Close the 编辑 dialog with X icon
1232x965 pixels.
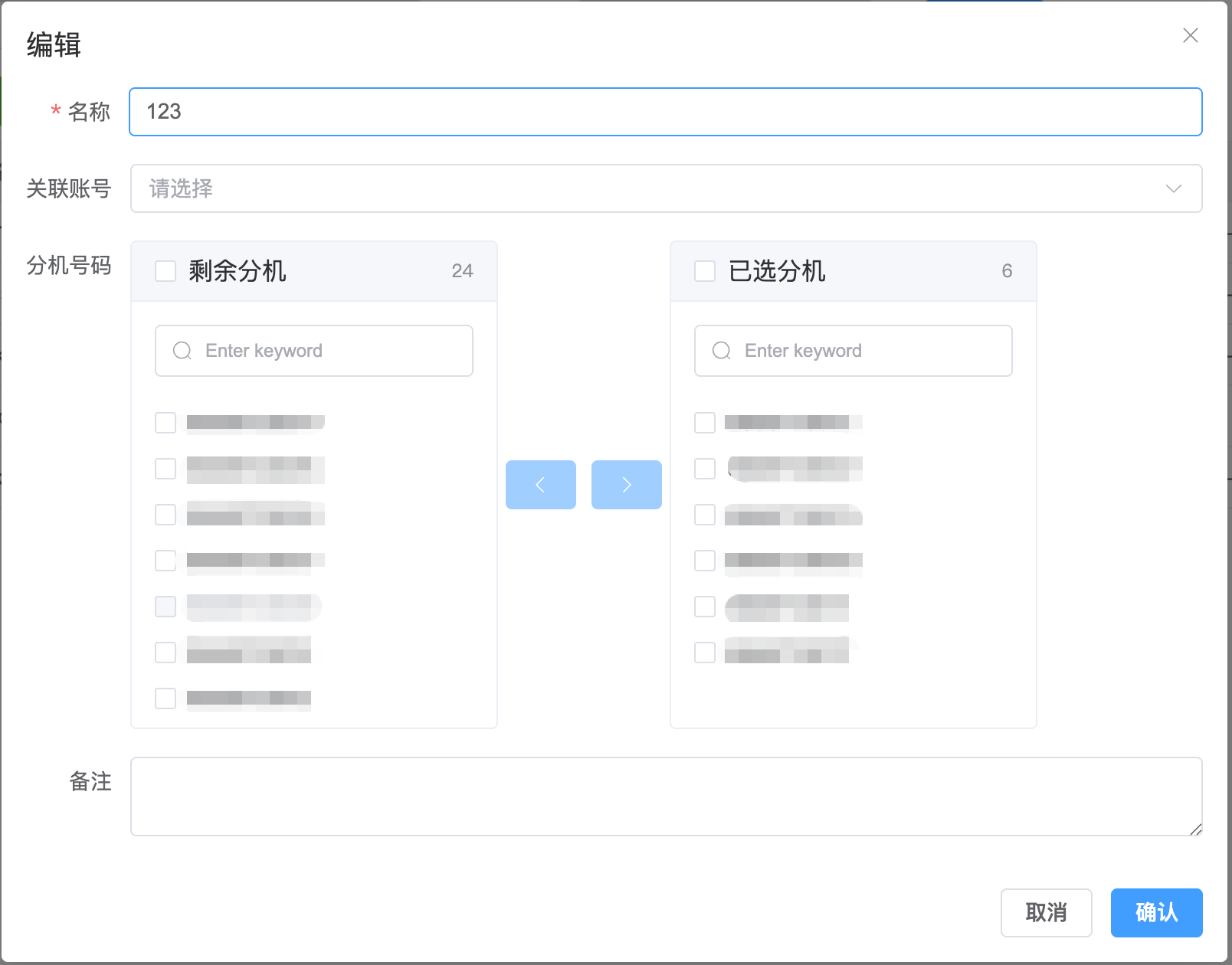1190,36
